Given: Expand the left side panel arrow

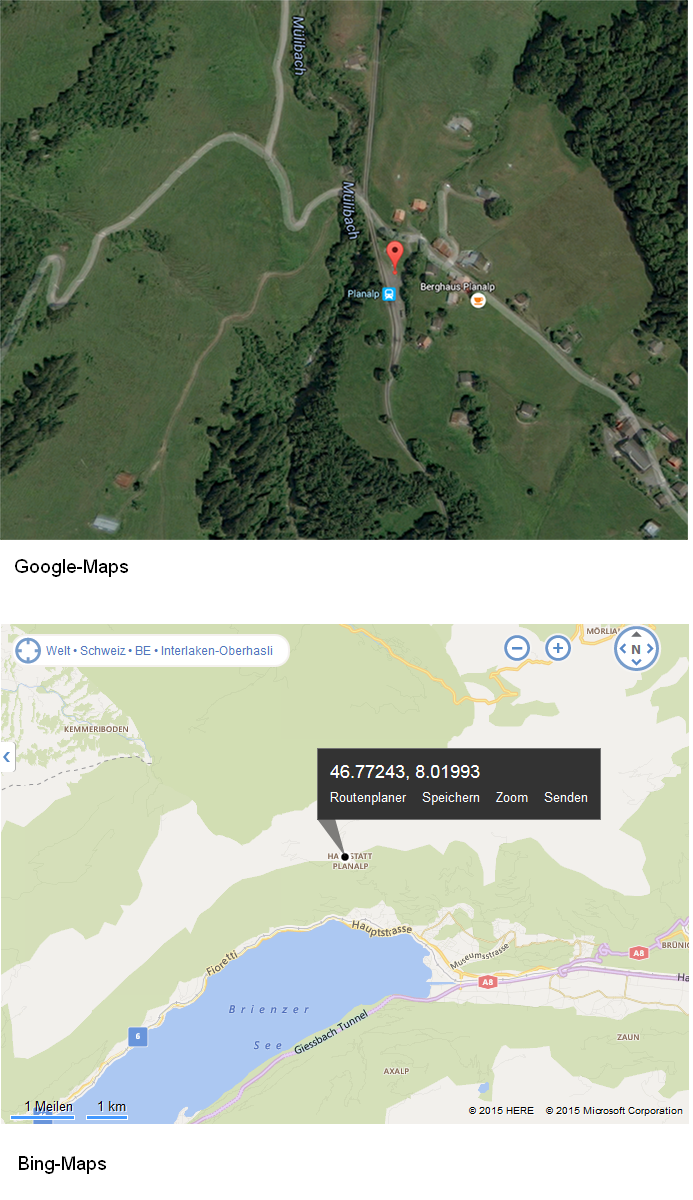Looking at the screenshot, I should coord(7,757).
